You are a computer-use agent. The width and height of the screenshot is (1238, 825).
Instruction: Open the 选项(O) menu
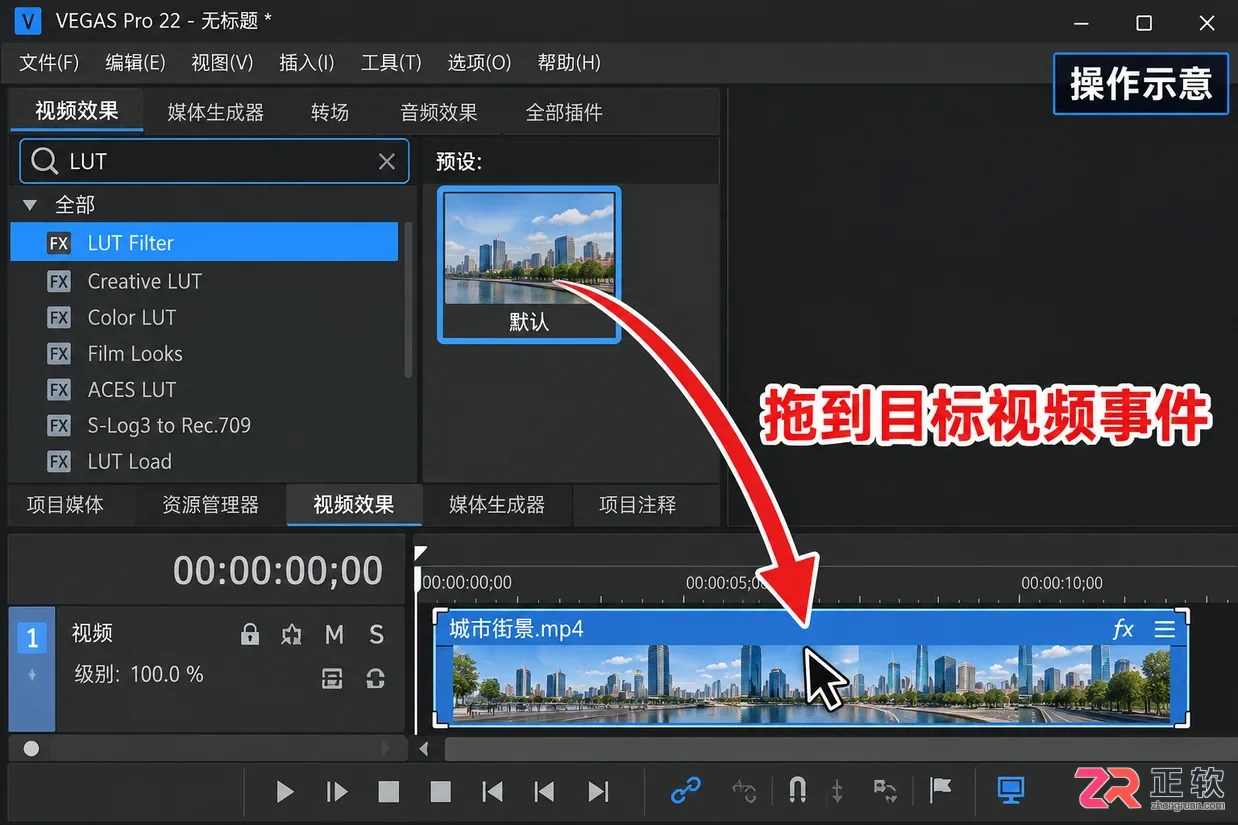[x=479, y=62]
